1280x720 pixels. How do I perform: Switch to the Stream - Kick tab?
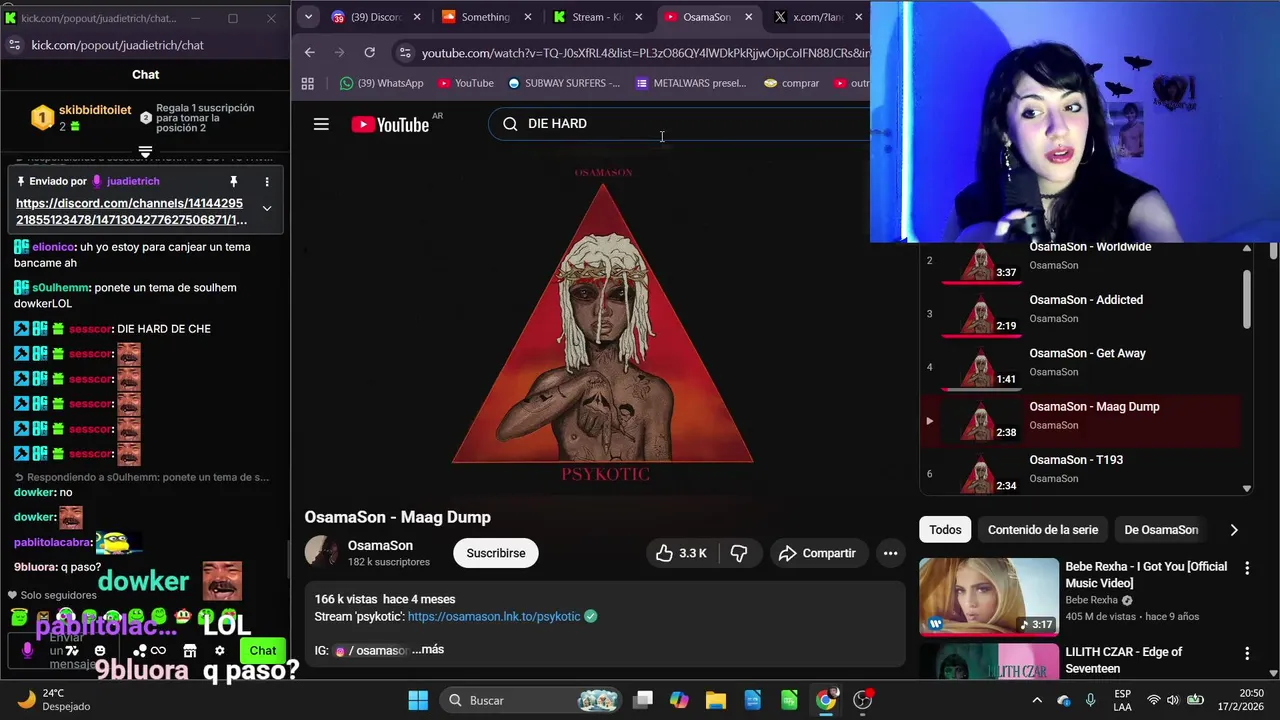coord(597,17)
